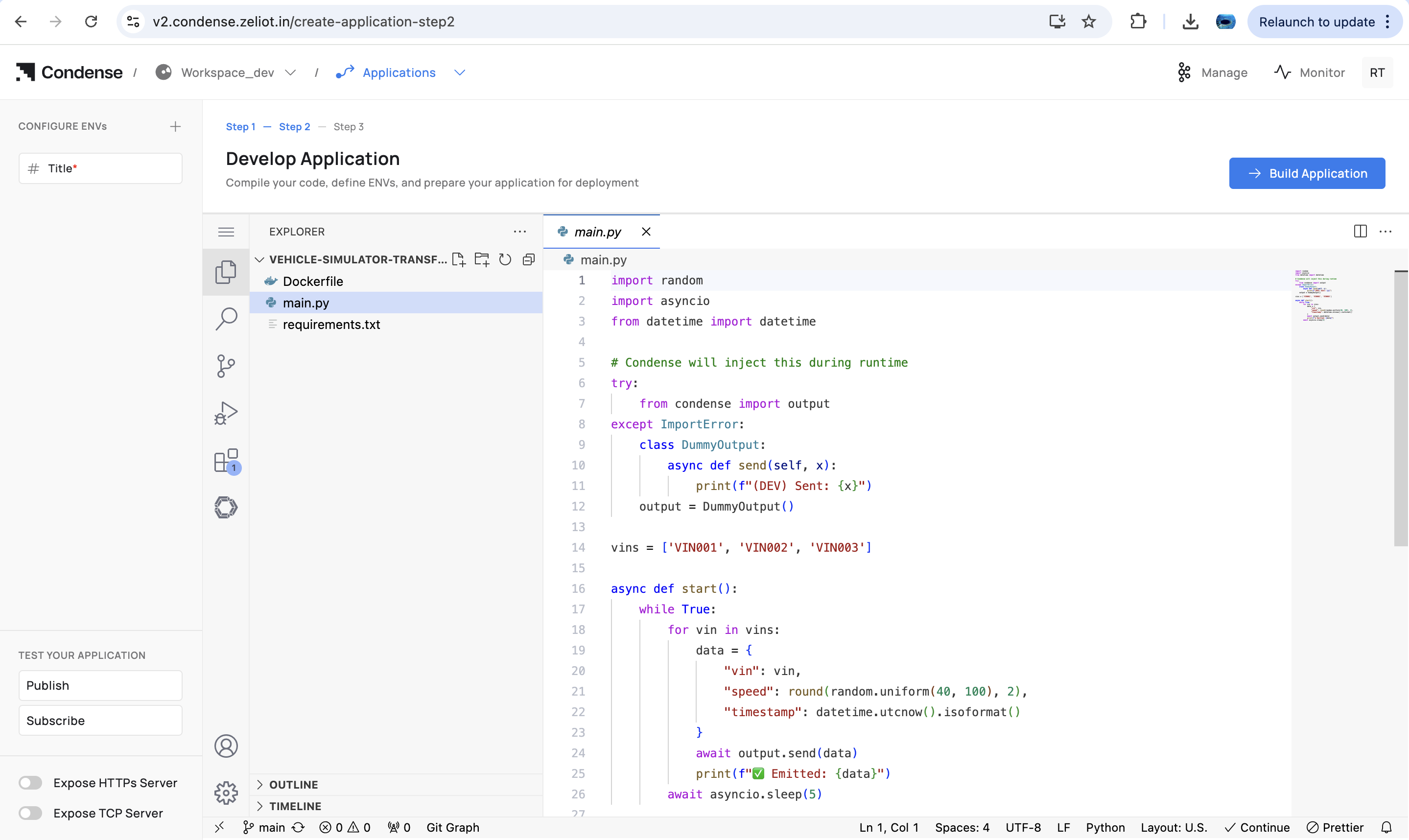Open the Source Control view icon
The height and width of the screenshot is (840, 1409).
[x=226, y=366]
